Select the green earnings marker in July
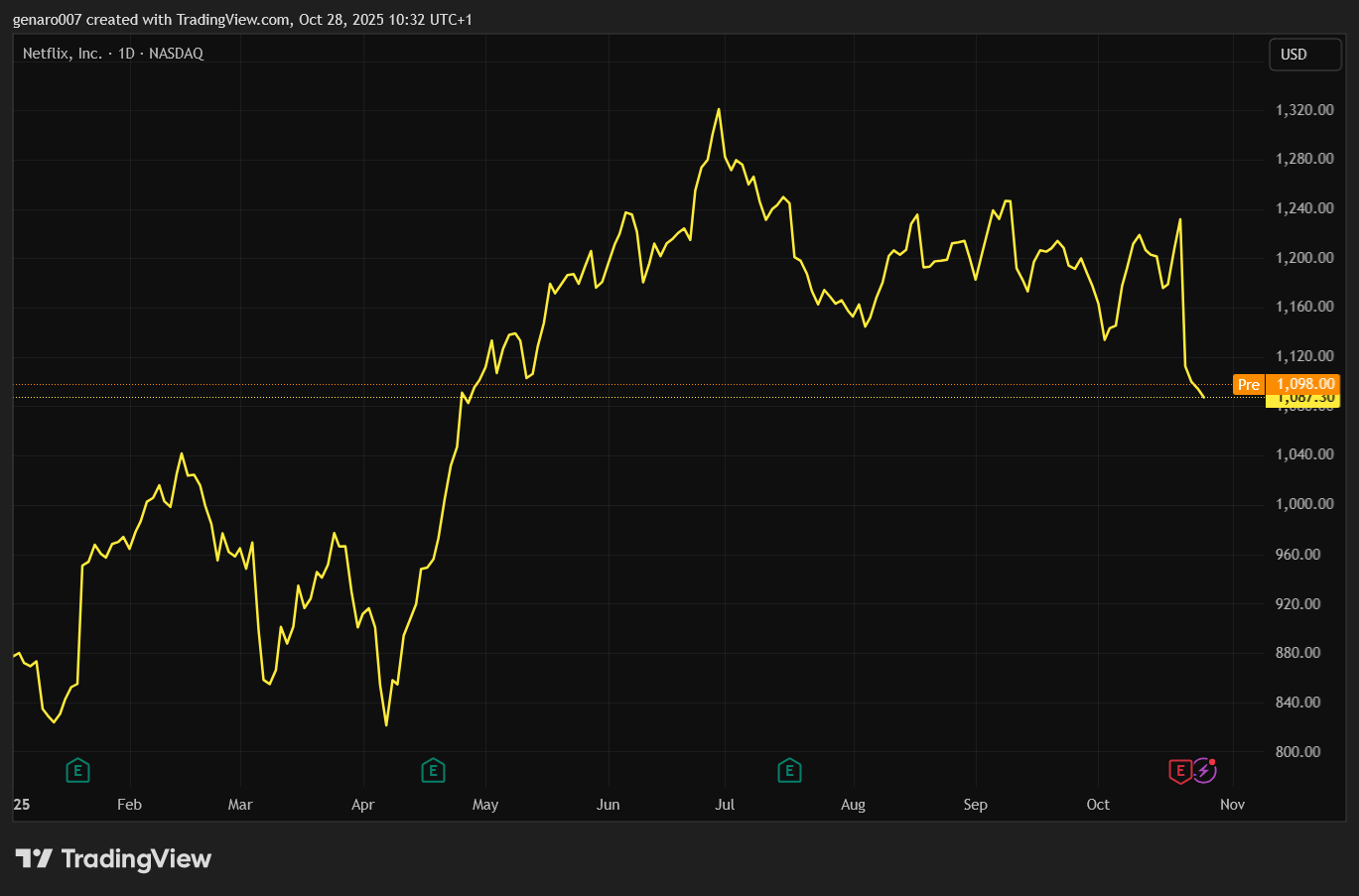The height and width of the screenshot is (896, 1359). tap(789, 770)
